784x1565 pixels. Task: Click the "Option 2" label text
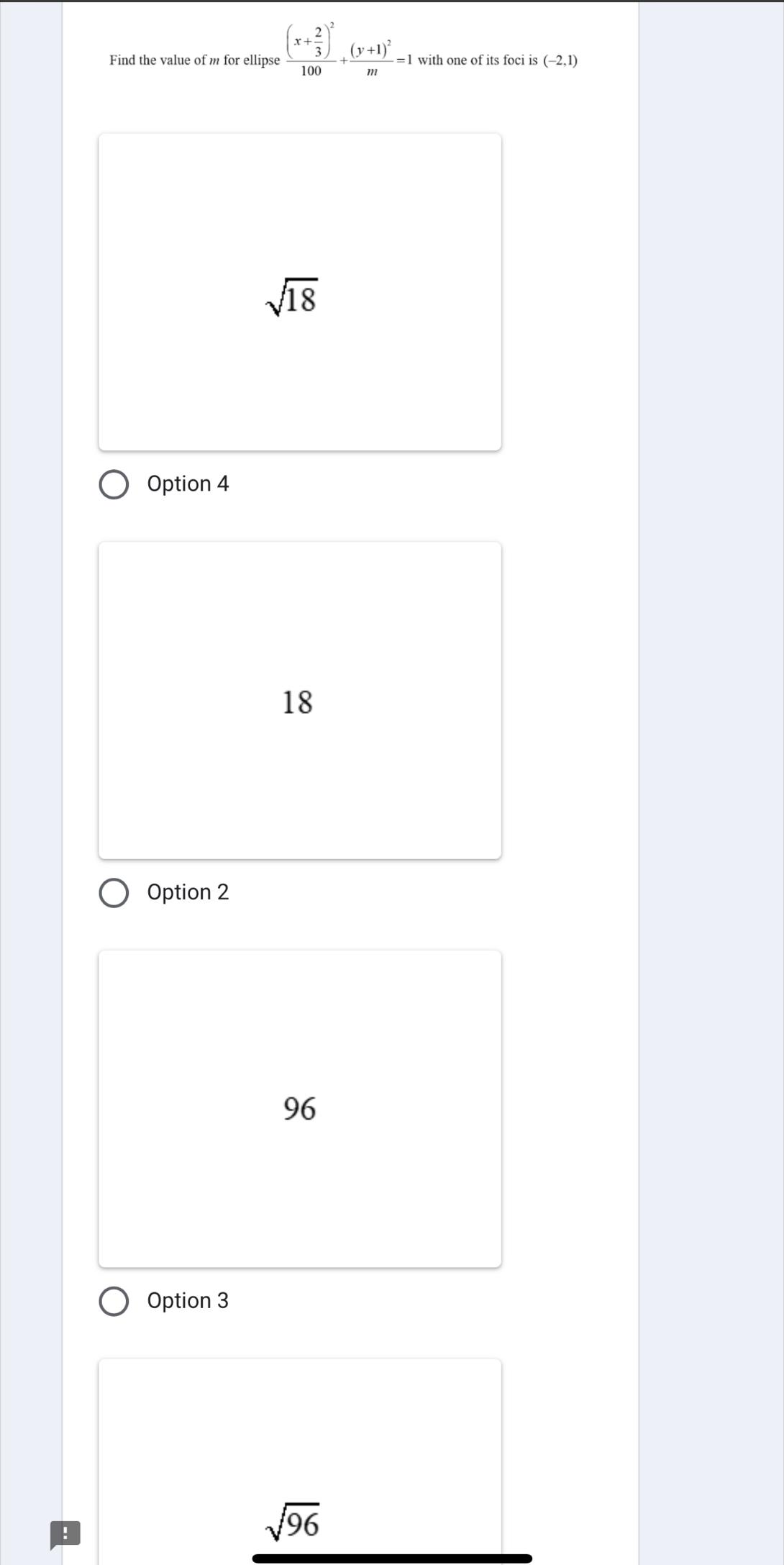tap(188, 892)
